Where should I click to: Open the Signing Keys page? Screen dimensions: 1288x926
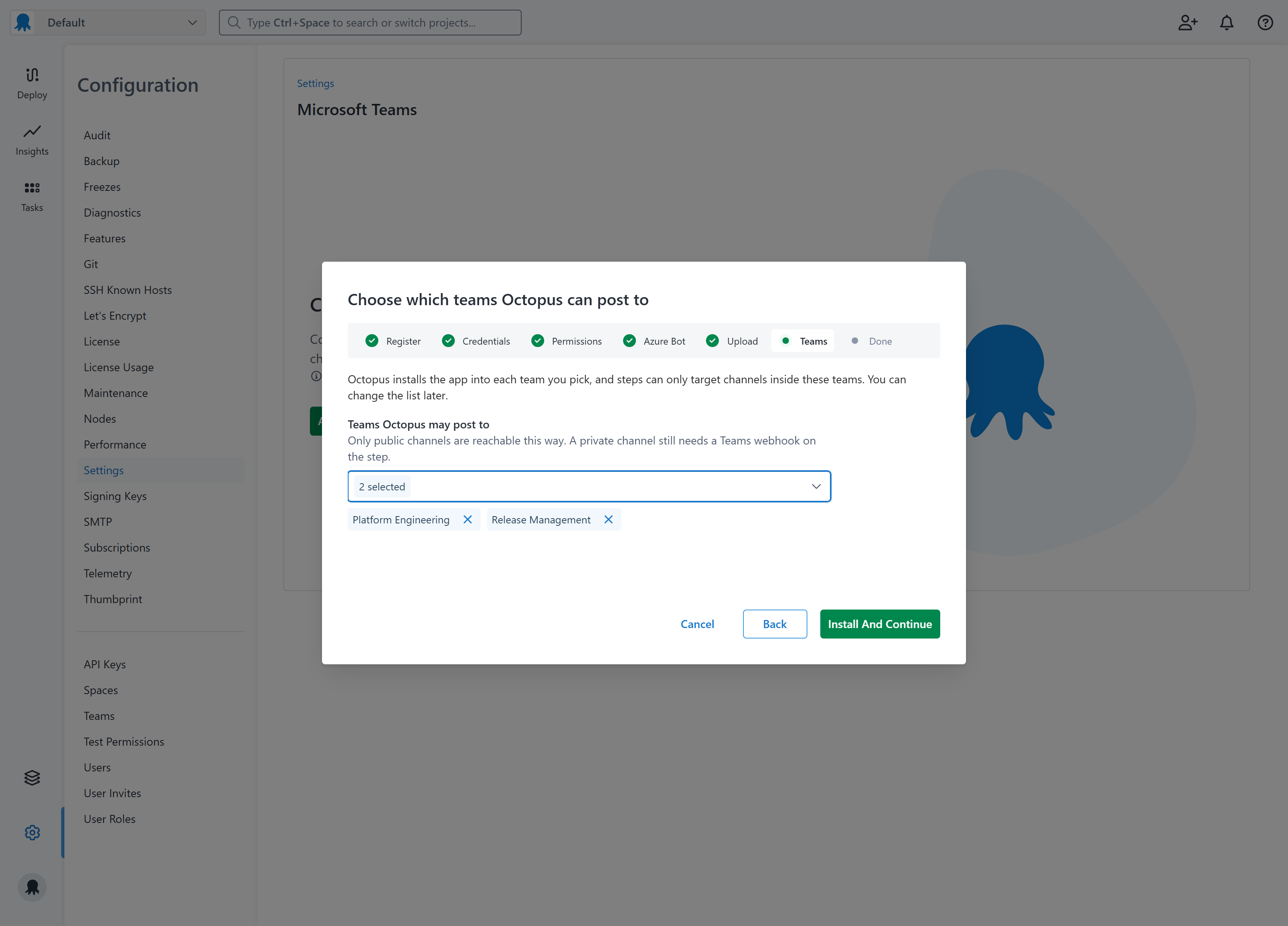115,496
